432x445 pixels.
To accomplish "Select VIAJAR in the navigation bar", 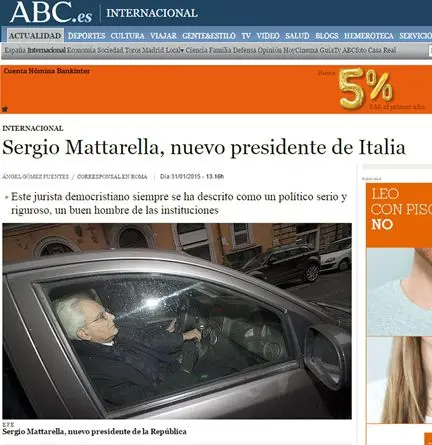I will 163,36.
